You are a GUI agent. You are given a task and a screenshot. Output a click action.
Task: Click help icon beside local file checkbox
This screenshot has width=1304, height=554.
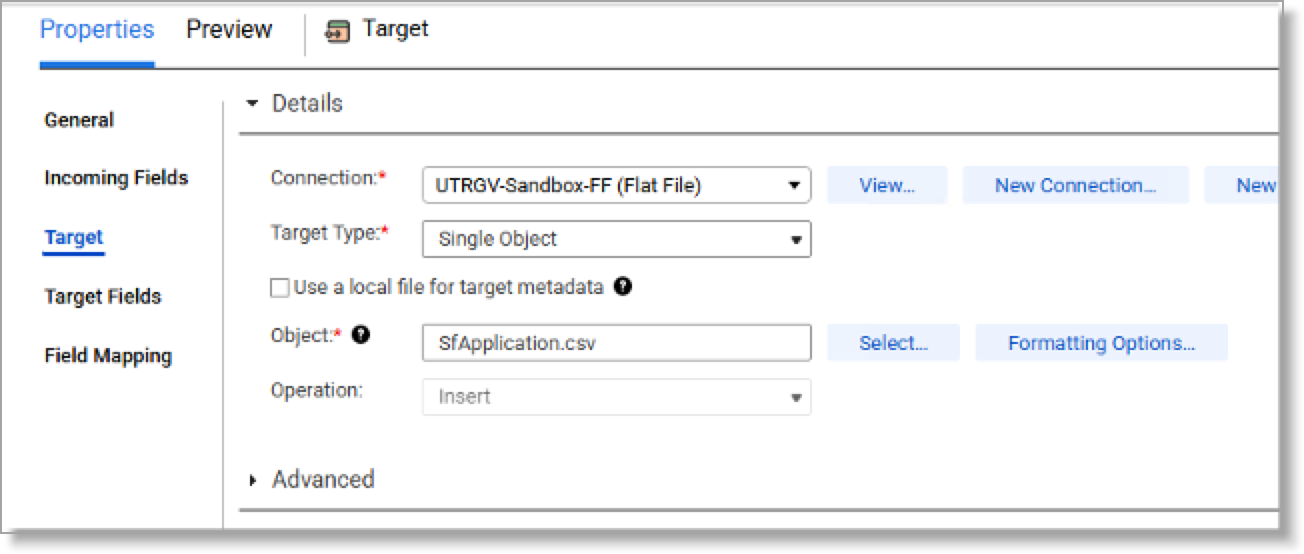[x=623, y=287]
